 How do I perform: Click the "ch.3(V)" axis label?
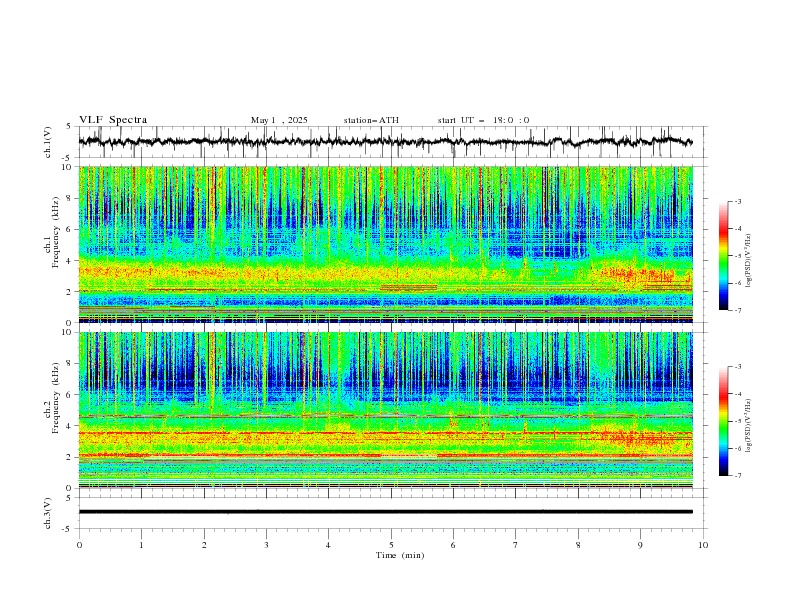click(48, 513)
